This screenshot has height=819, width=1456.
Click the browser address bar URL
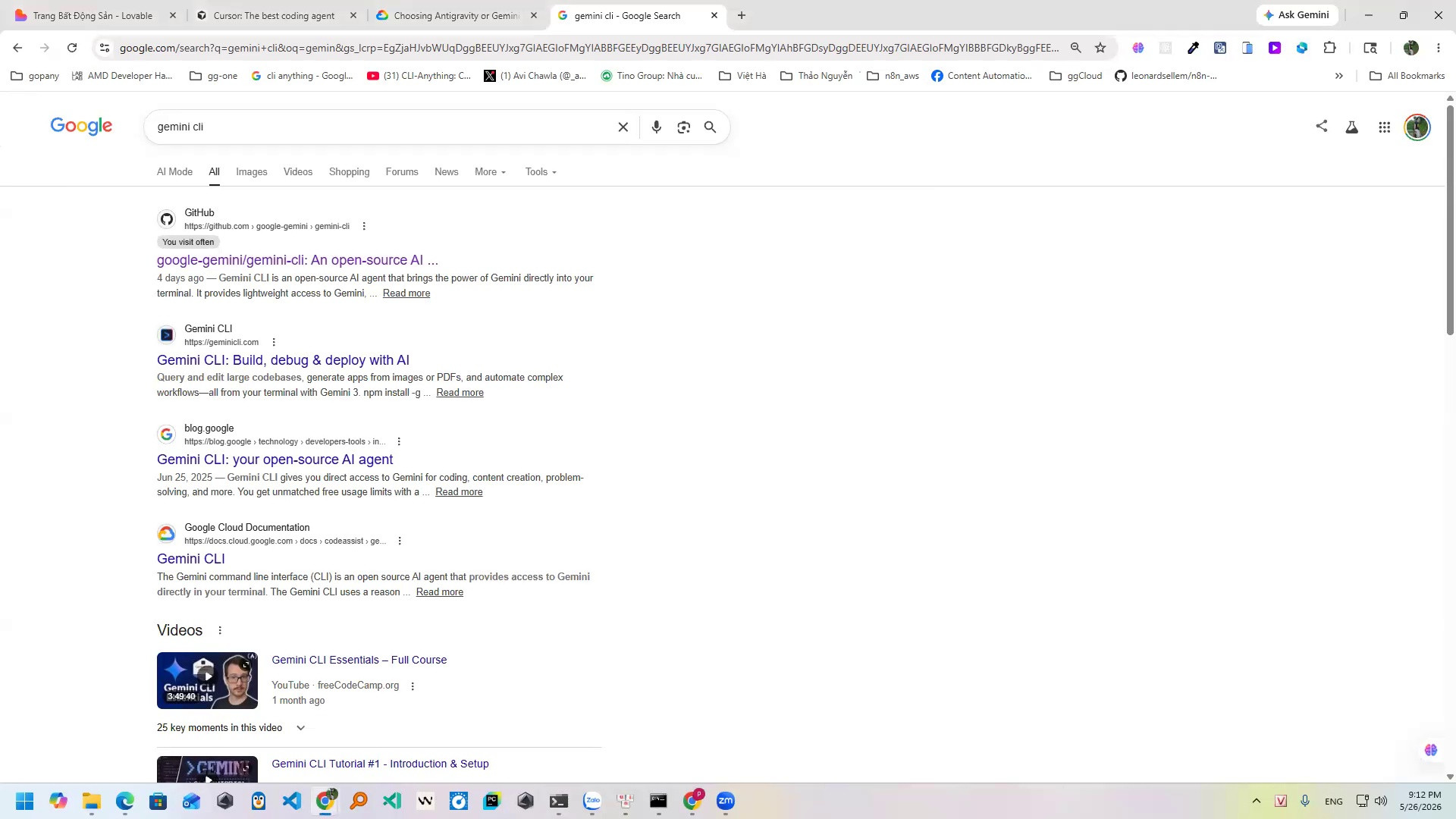click(x=589, y=48)
